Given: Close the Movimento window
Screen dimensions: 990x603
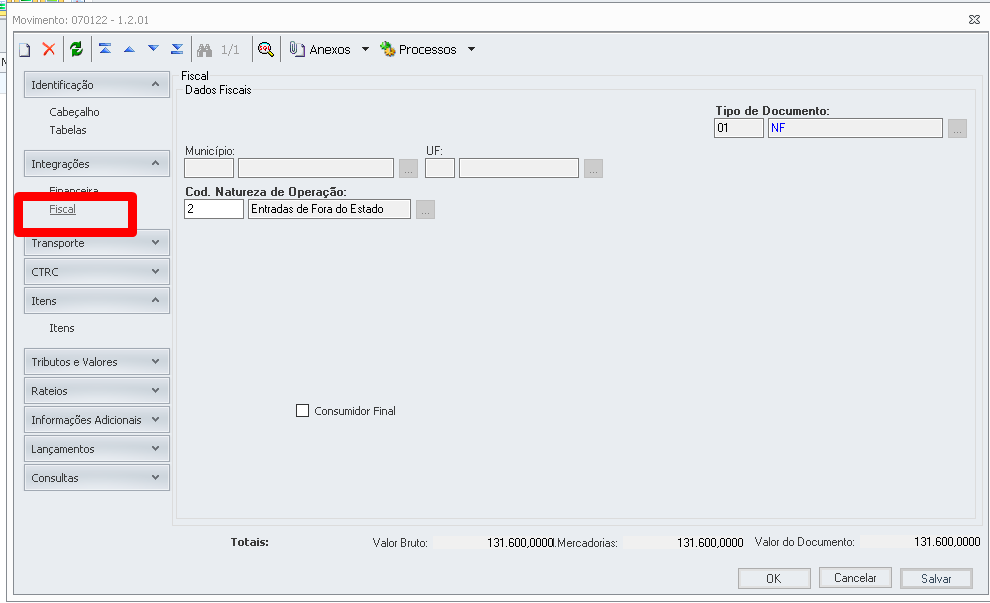Looking at the screenshot, I should click(x=974, y=20).
